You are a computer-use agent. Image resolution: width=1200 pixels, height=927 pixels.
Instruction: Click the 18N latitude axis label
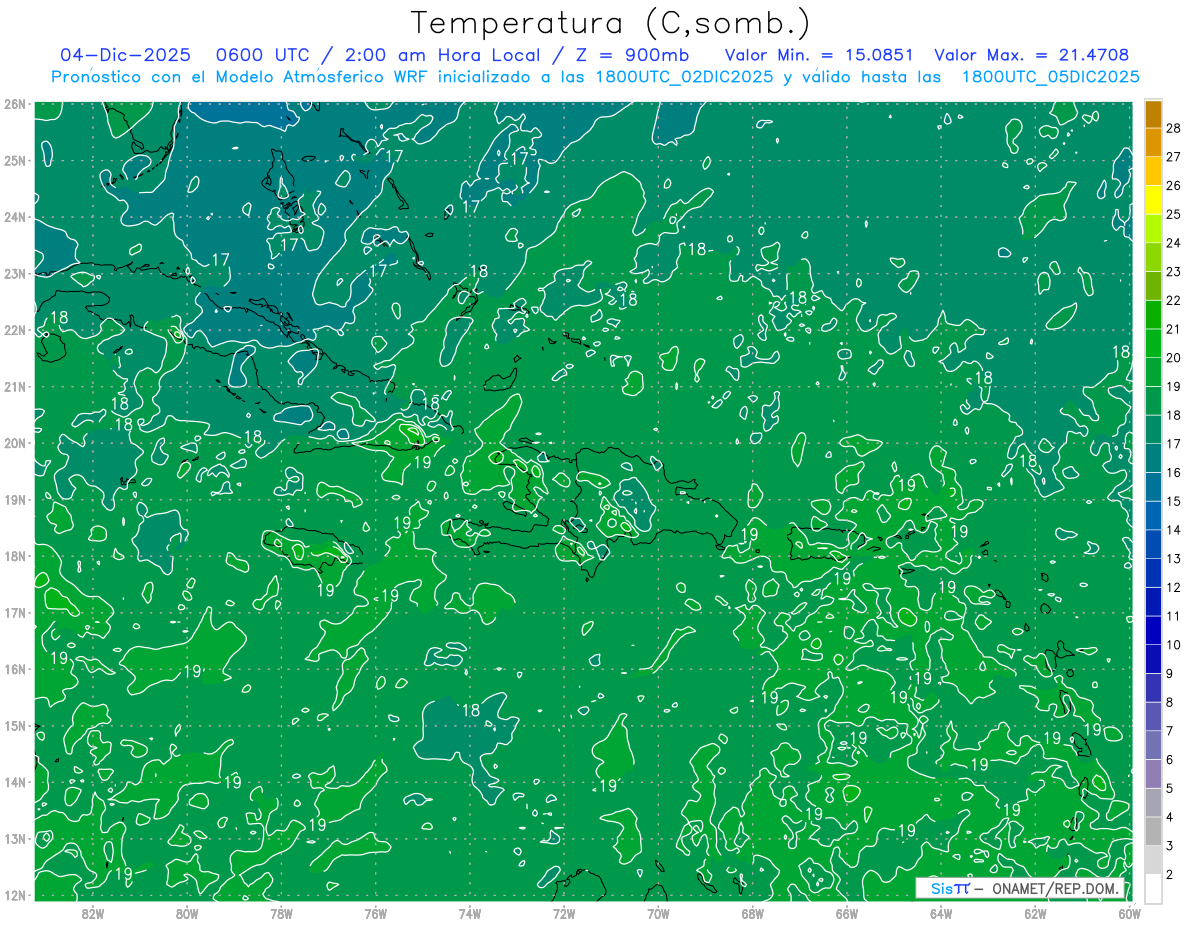click(x=15, y=556)
